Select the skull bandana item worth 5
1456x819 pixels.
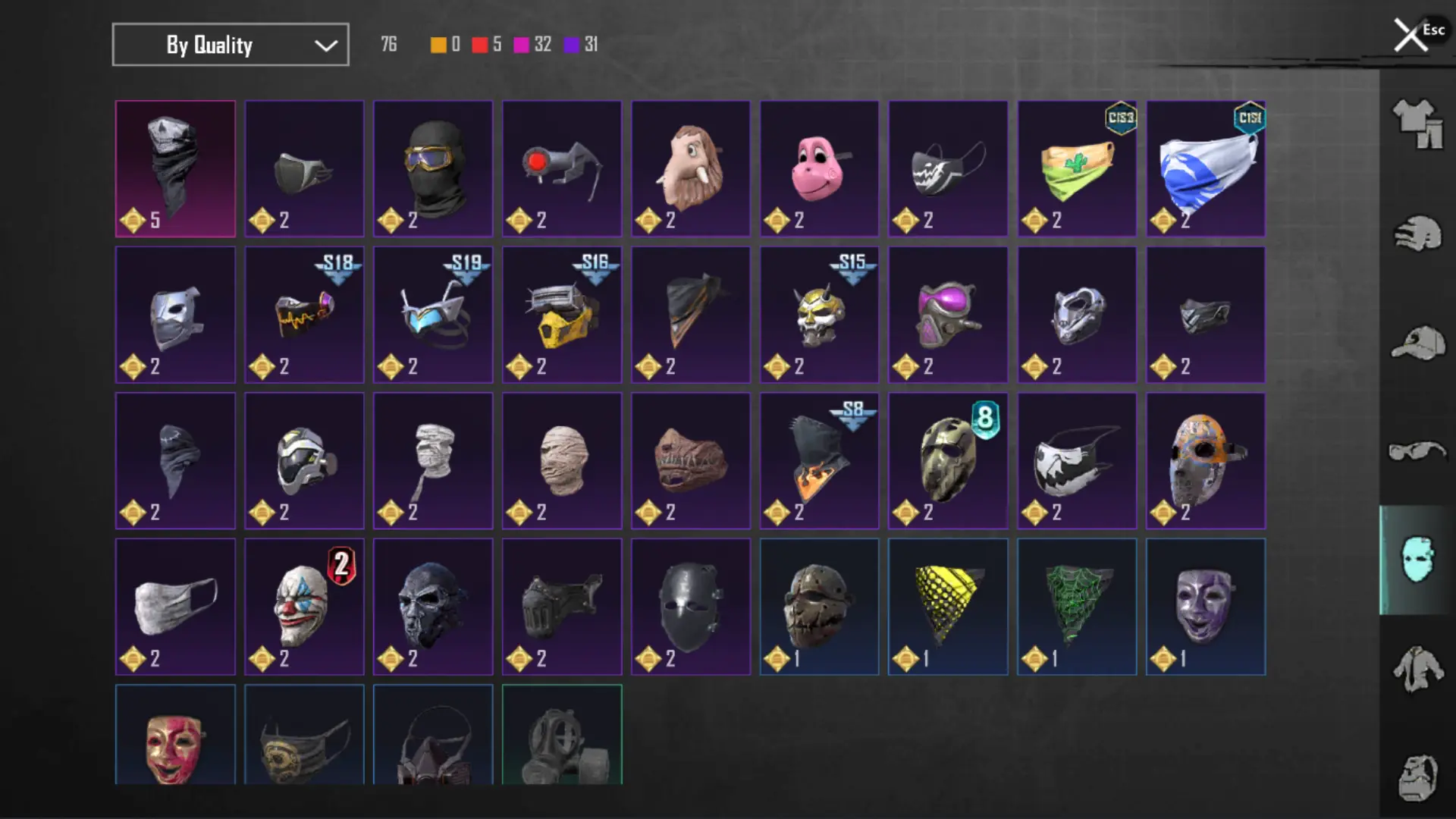pyautogui.click(x=175, y=168)
